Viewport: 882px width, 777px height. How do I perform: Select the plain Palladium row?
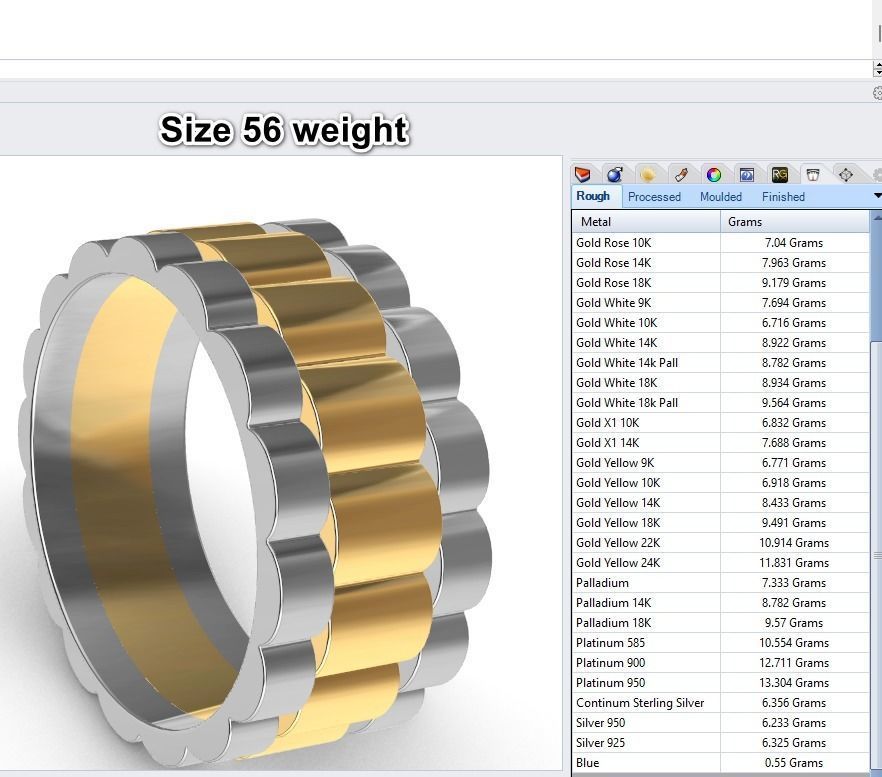pos(721,583)
